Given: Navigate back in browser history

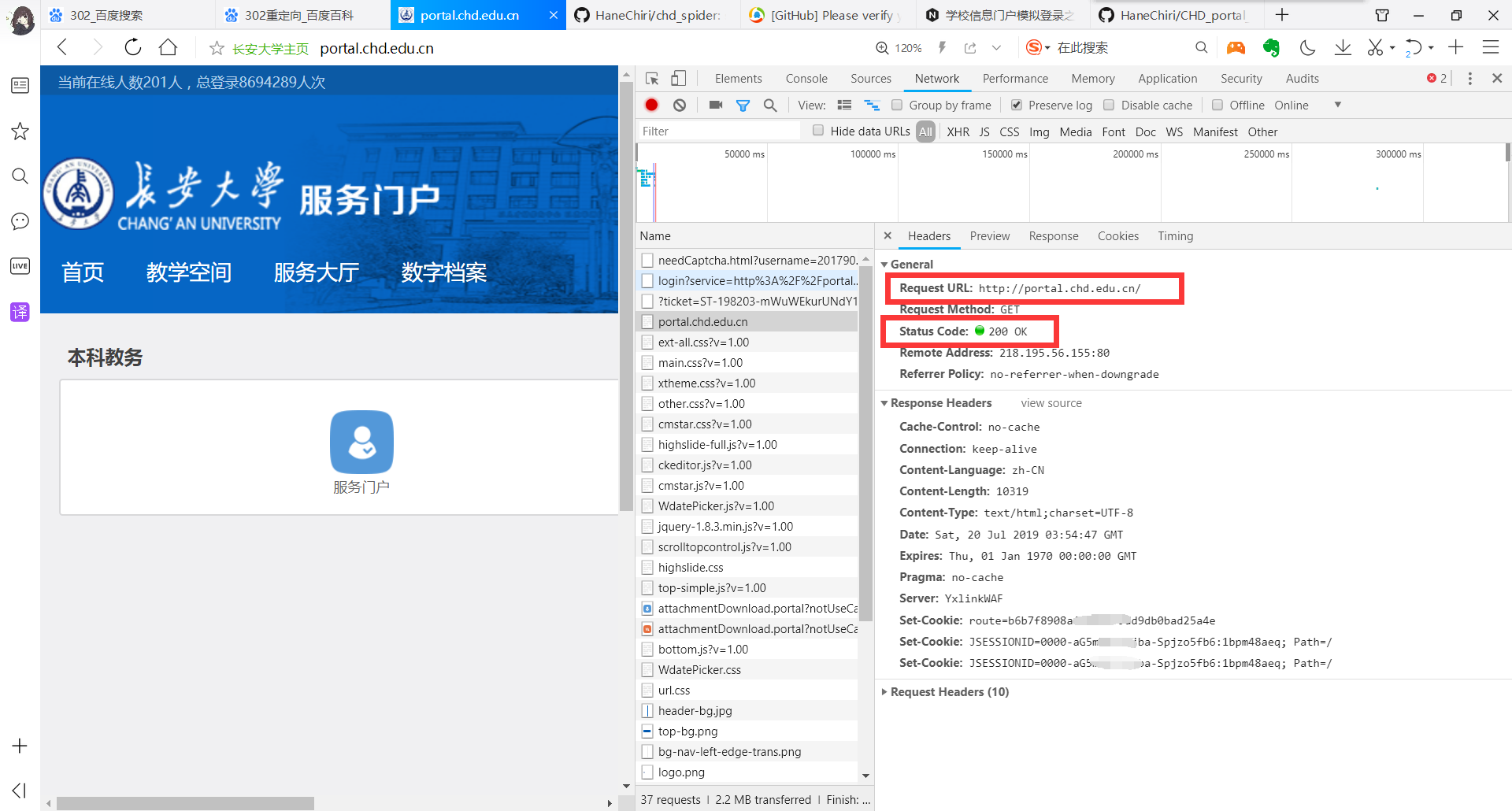Looking at the screenshot, I should coord(62,48).
